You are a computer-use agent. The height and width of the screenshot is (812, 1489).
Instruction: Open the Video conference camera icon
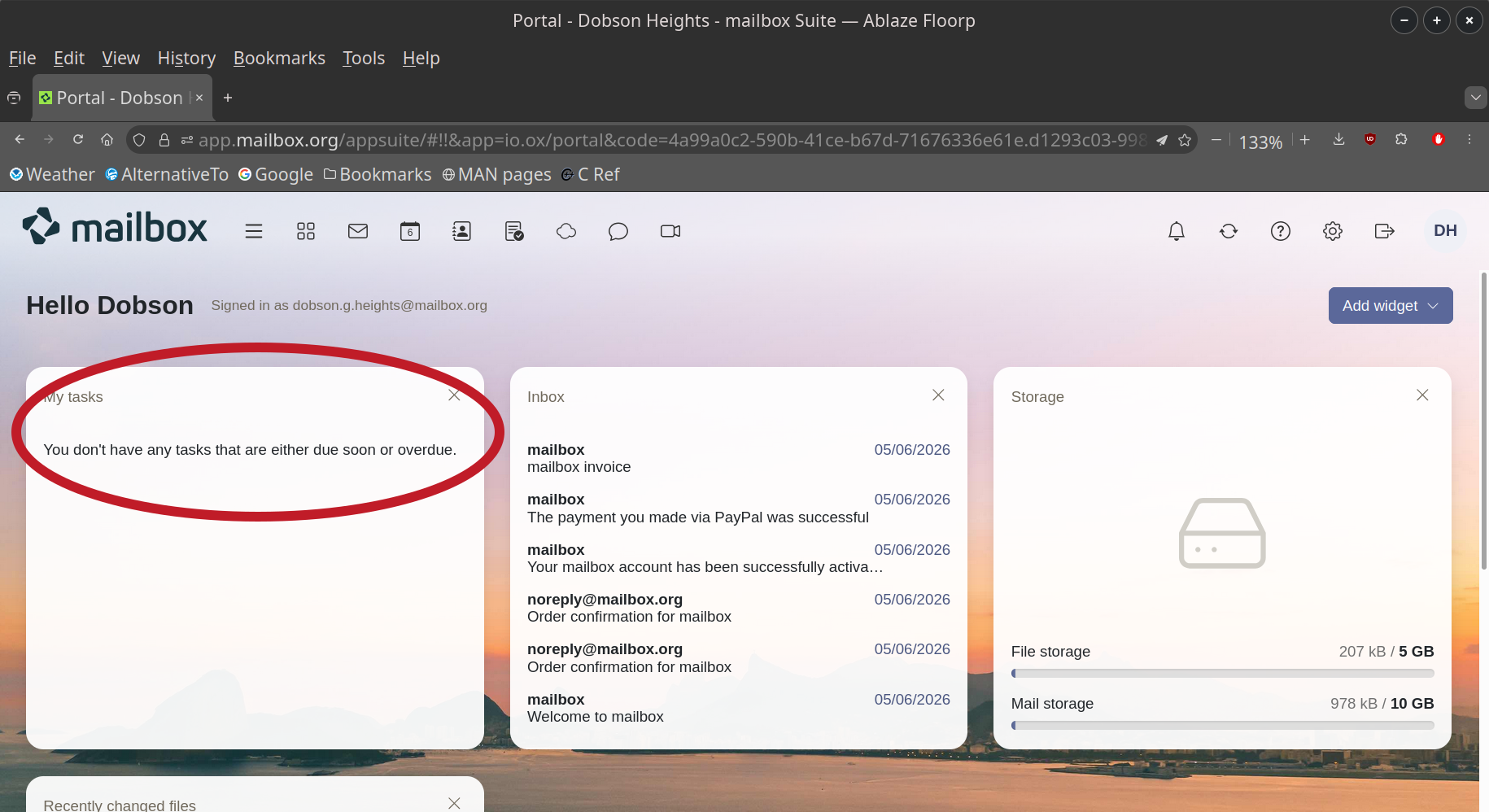[670, 231]
